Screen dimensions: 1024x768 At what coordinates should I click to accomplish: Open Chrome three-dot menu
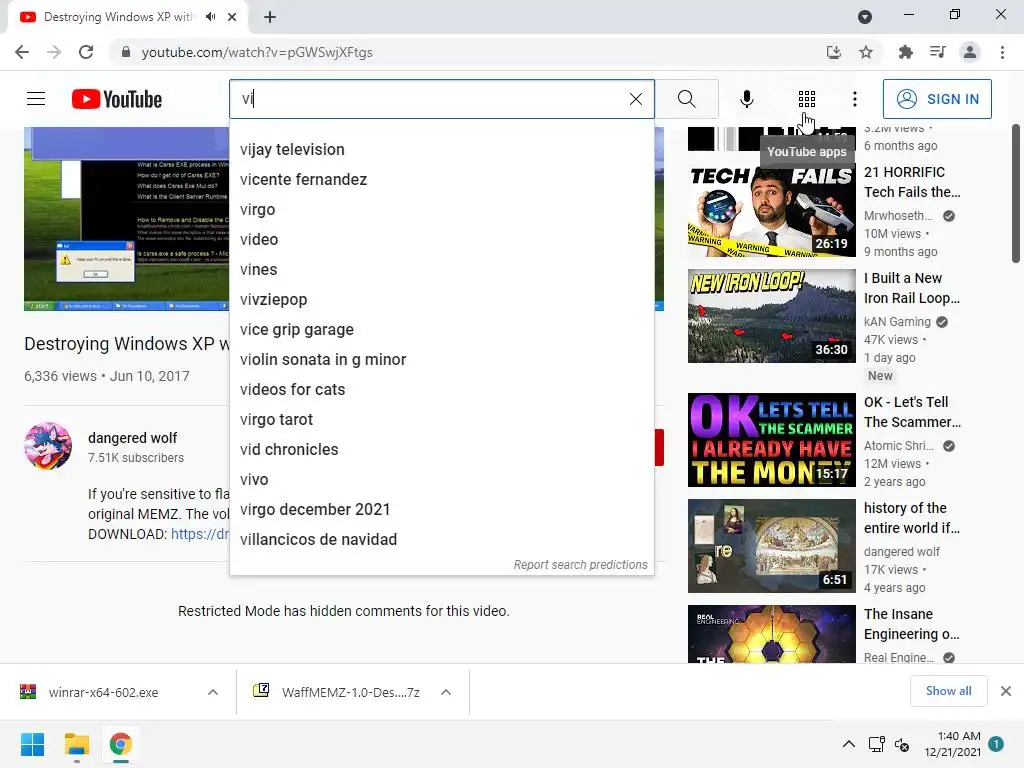coord(1002,52)
